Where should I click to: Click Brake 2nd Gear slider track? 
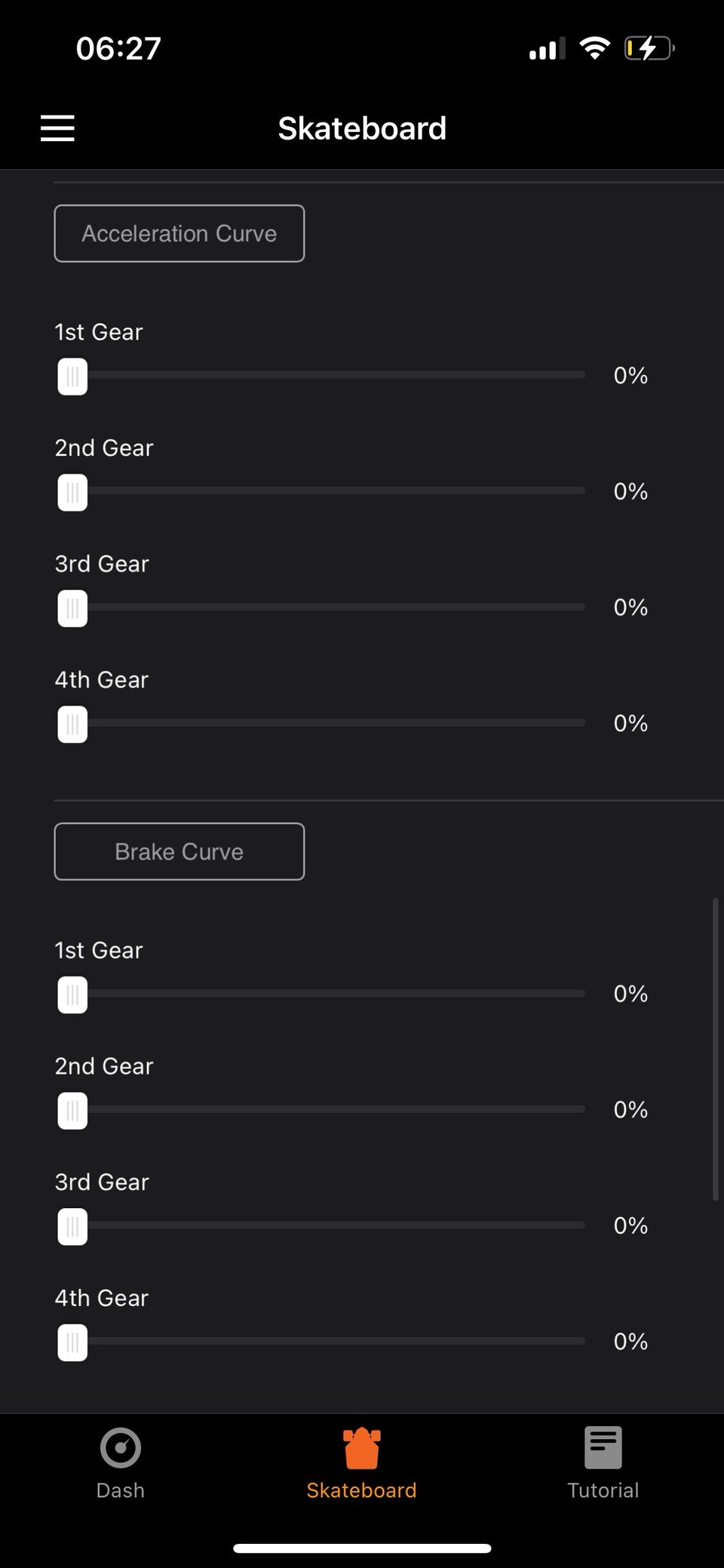(336, 1109)
